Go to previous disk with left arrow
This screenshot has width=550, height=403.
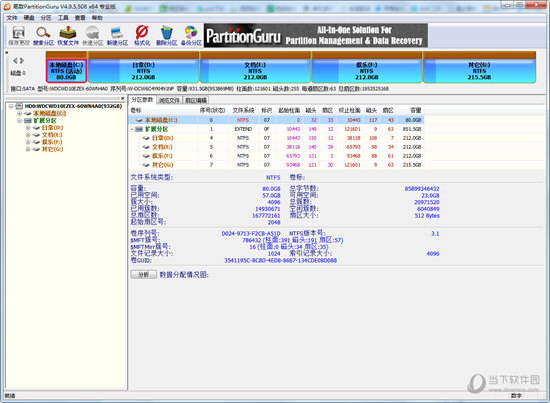click(15, 61)
